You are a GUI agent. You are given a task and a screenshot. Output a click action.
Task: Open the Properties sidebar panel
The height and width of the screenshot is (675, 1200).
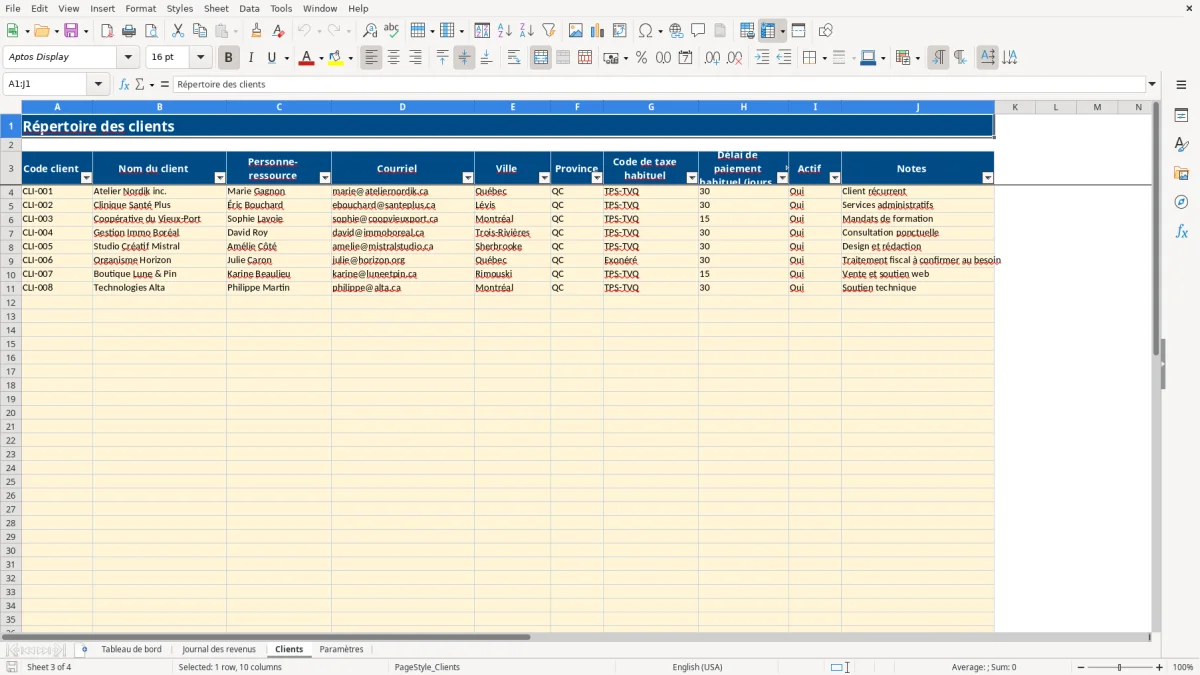(1181, 115)
